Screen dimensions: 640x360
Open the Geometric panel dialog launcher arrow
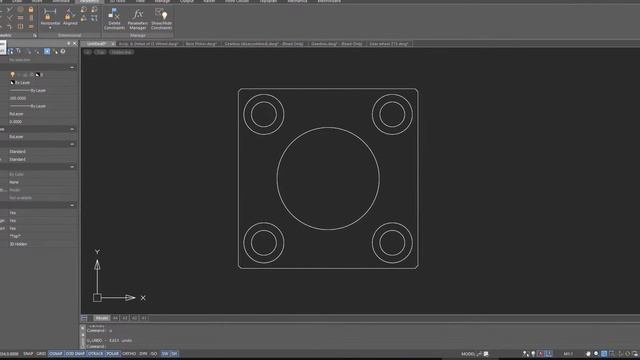[x=35, y=36]
